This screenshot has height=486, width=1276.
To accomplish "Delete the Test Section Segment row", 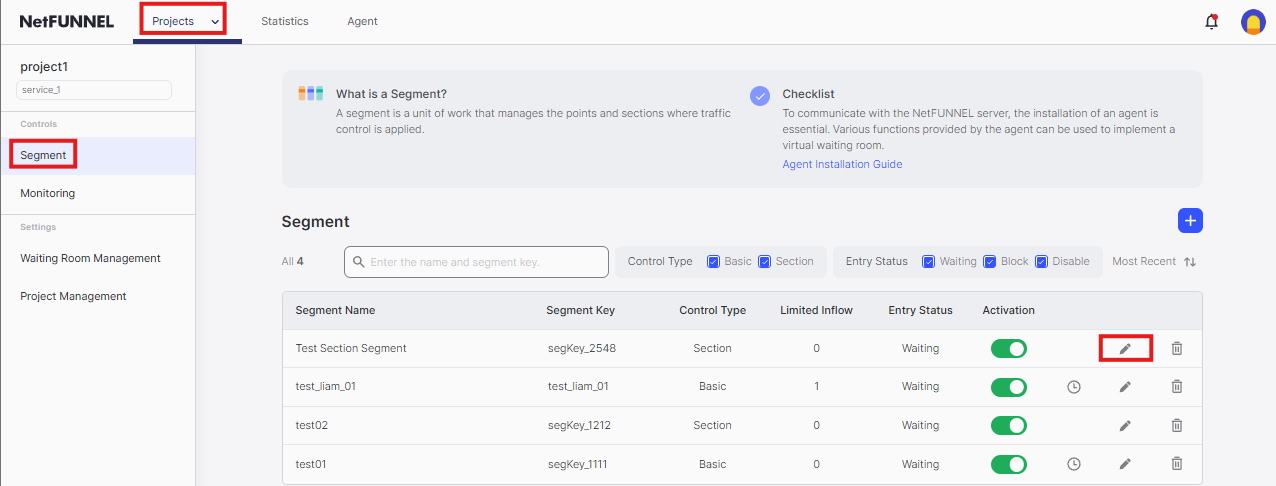I will [x=1177, y=348].
